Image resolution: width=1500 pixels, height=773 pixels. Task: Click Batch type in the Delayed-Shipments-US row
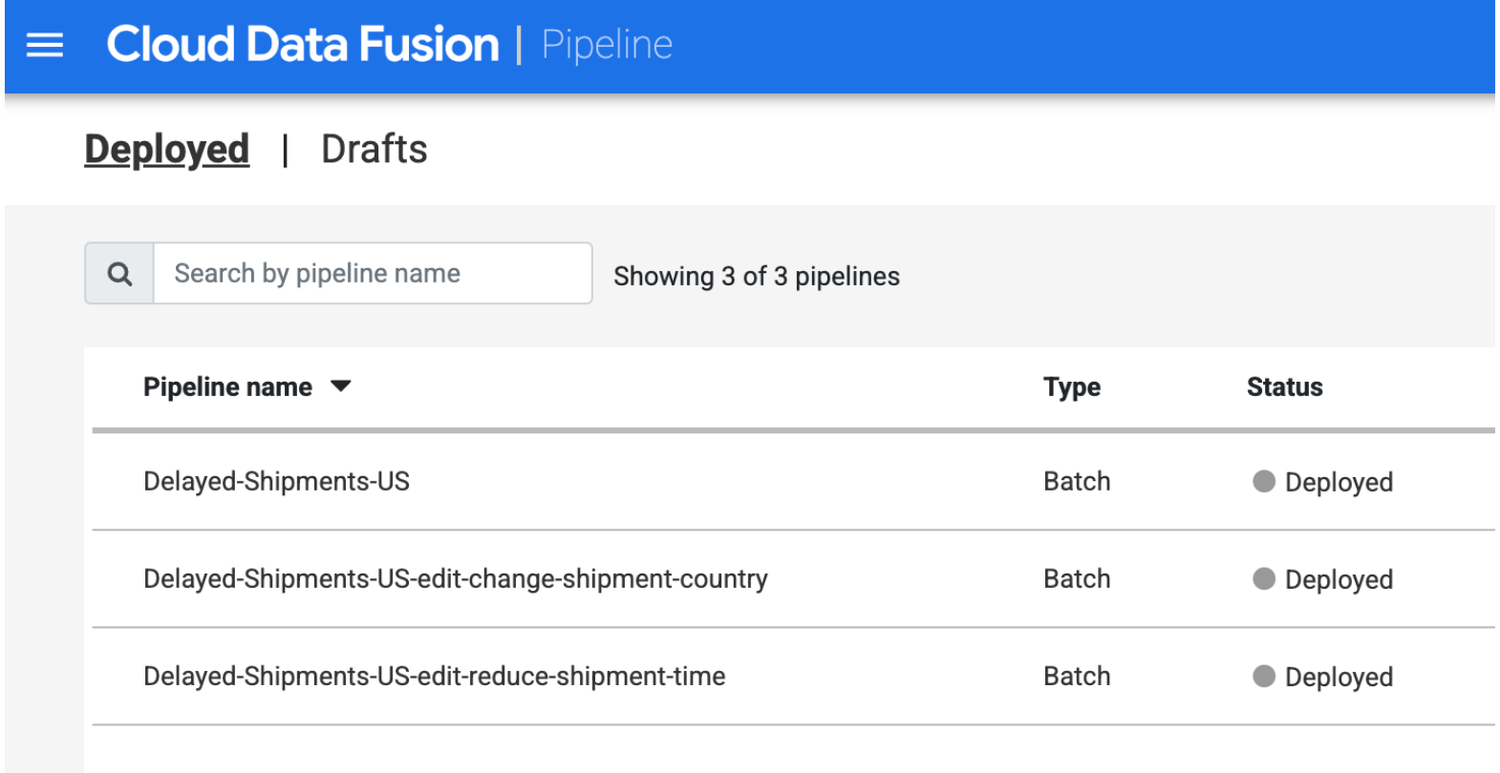[x=1077, y=482]
